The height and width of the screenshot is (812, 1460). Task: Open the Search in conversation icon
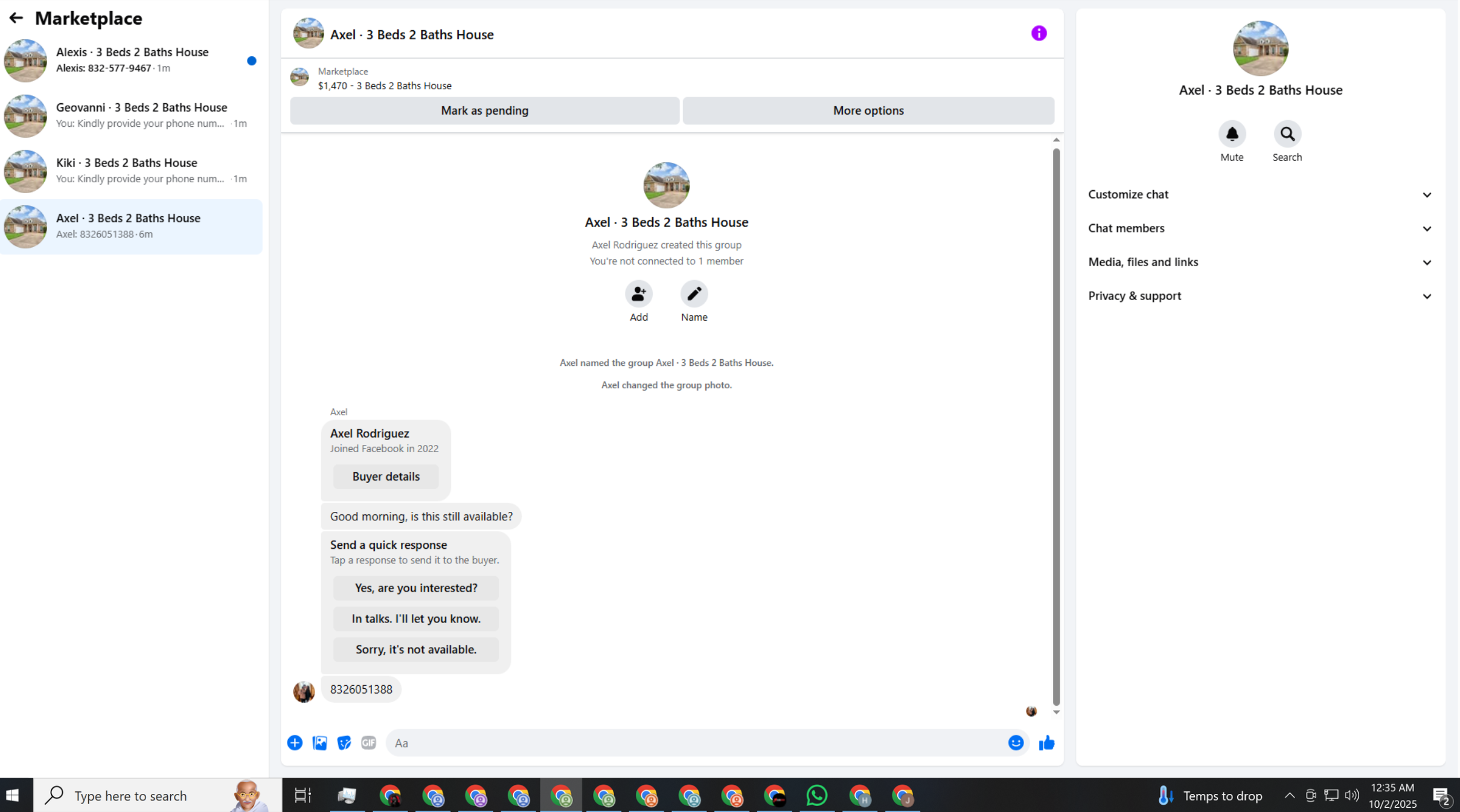click(1287, 134)
